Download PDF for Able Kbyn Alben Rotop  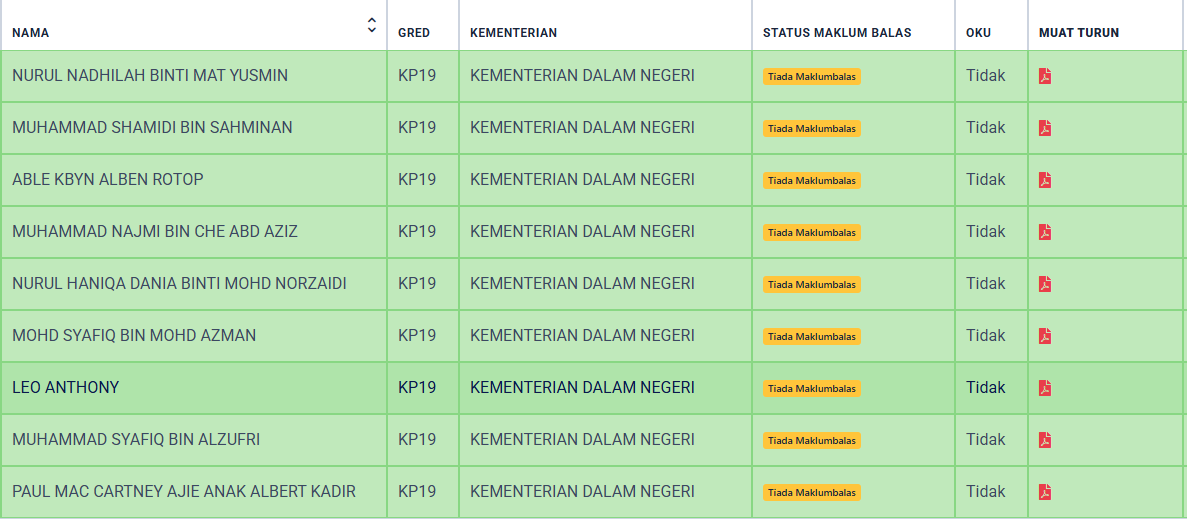[1045, 180]
